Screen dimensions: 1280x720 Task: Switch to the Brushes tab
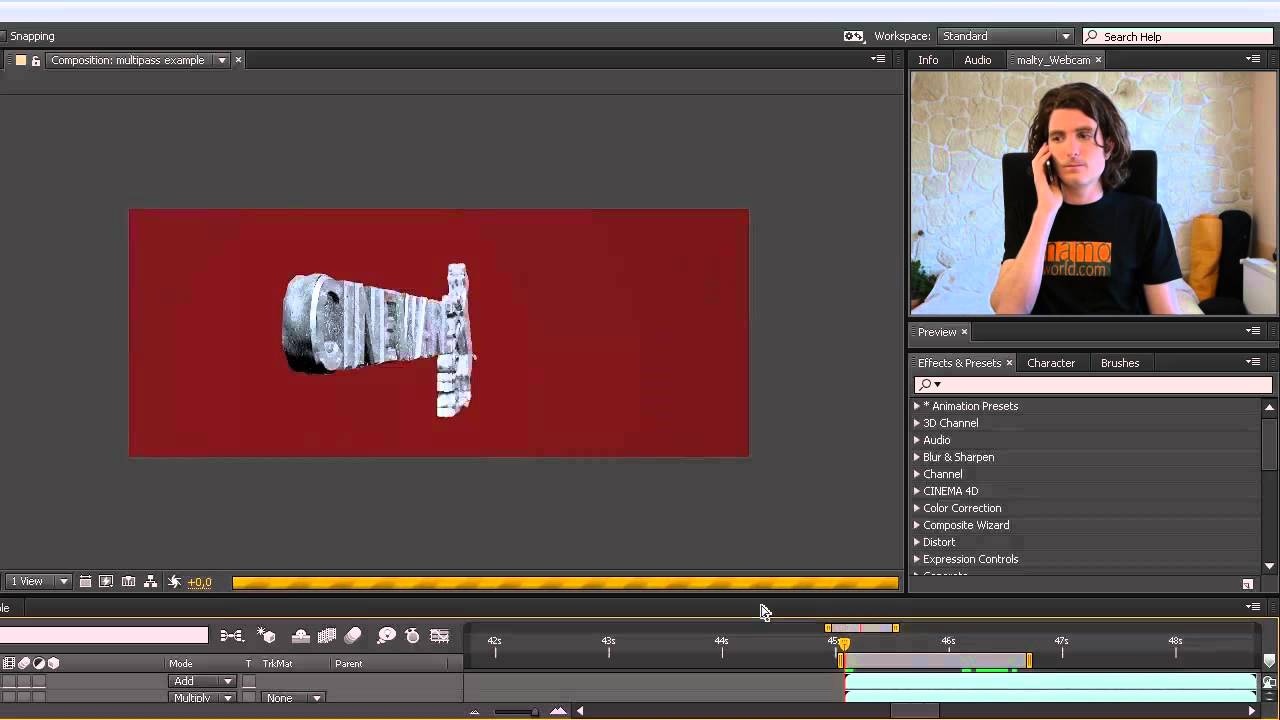1120,363
